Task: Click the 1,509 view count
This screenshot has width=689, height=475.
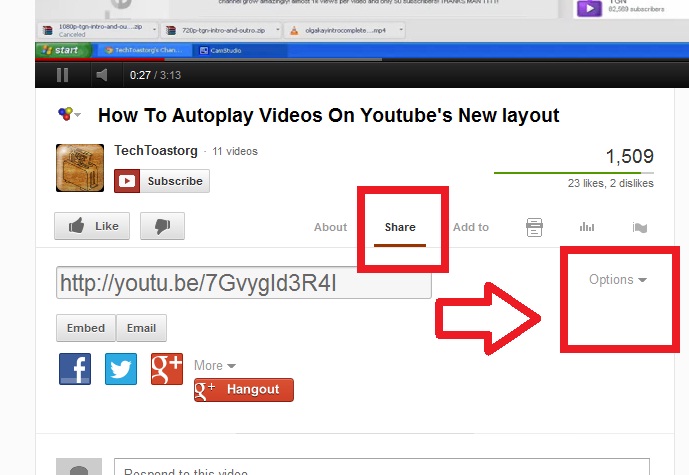Action: pos(629,156)
